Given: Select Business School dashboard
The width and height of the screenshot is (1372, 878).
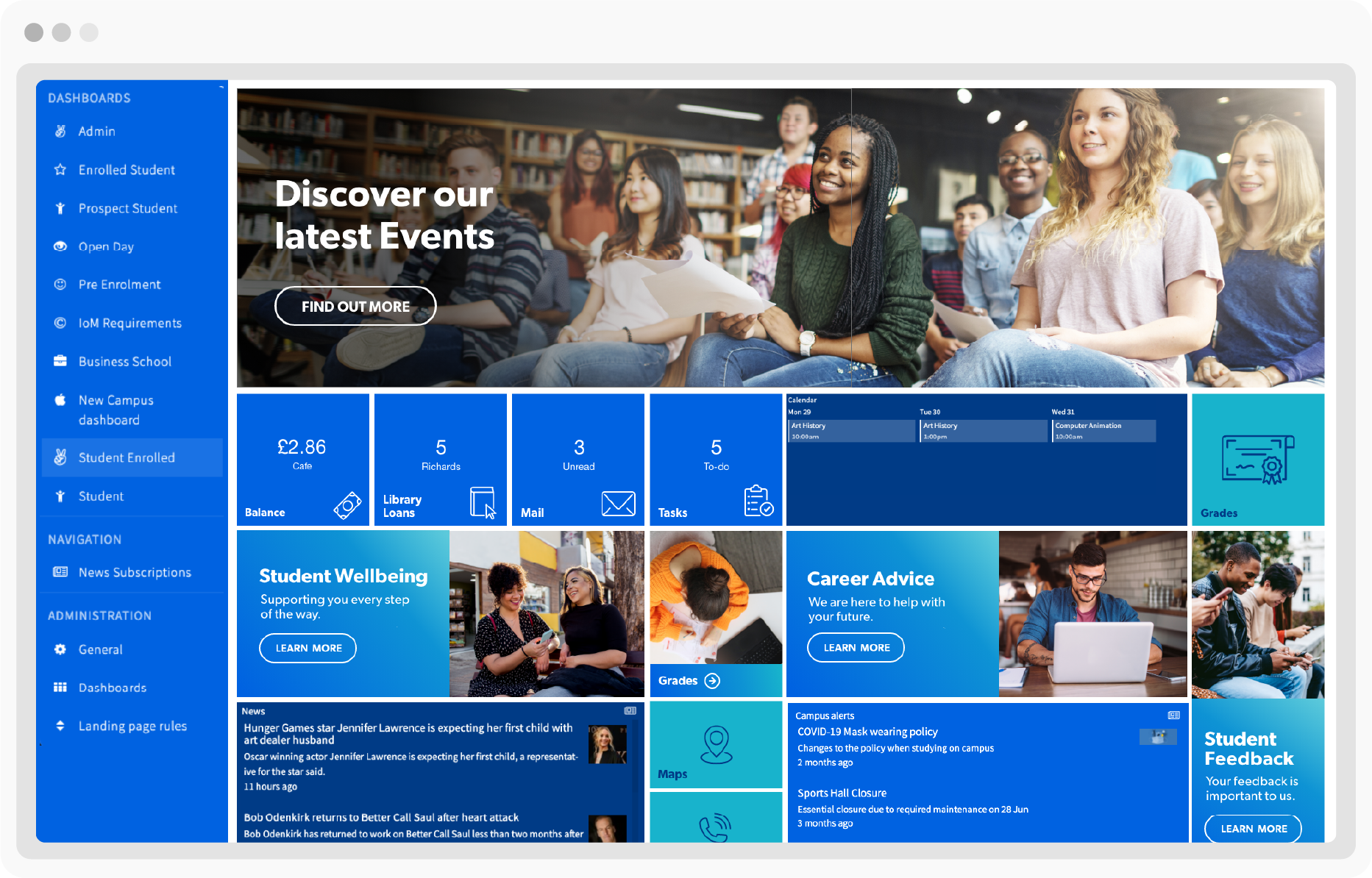Looking at the screenshot, I should coord(132,361).
